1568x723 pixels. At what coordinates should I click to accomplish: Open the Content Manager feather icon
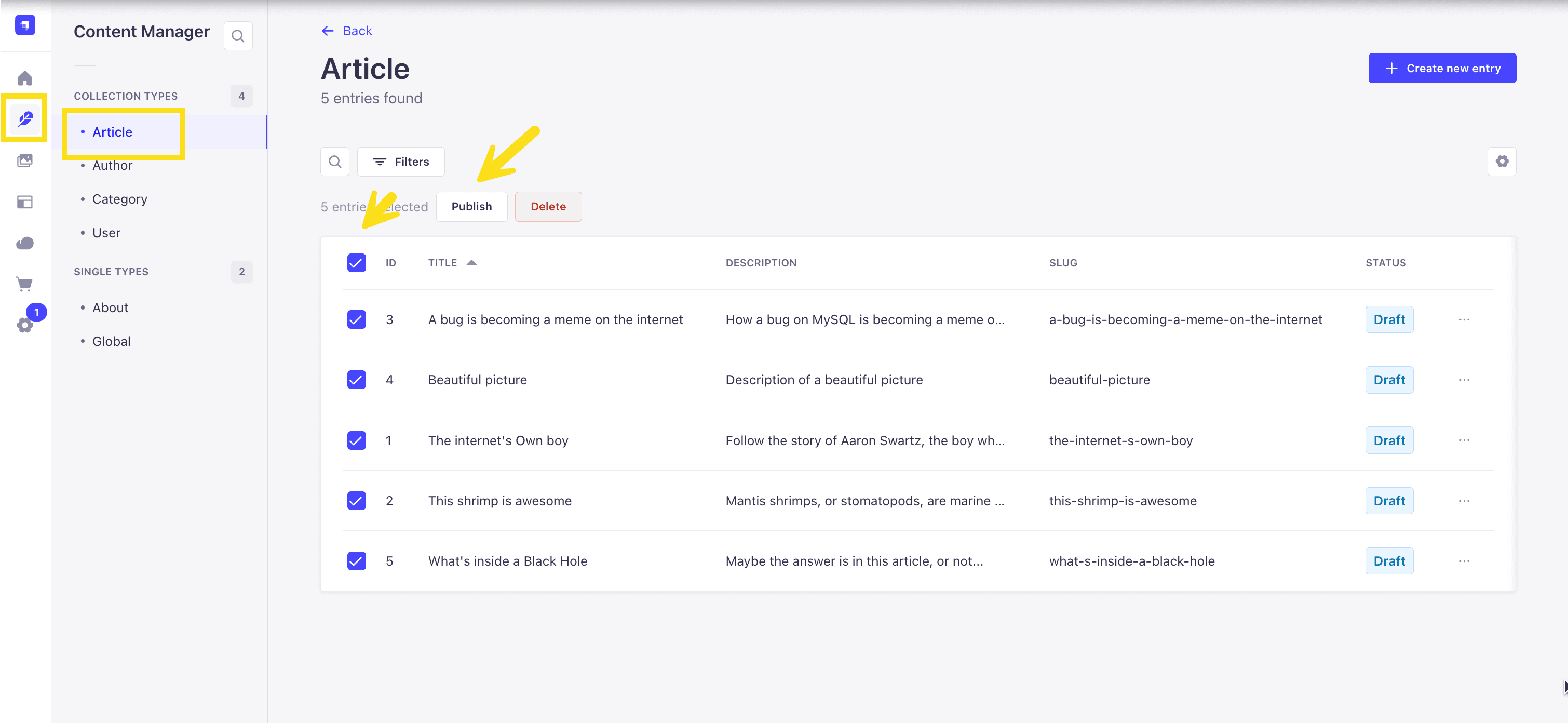coord(25,119)
